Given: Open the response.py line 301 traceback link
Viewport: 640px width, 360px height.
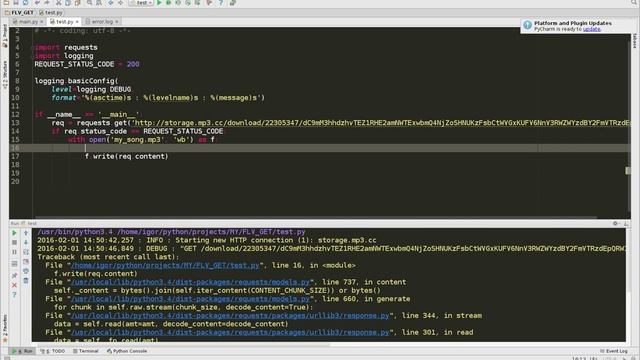Looking at the screenshot, I should coord(230,332).
